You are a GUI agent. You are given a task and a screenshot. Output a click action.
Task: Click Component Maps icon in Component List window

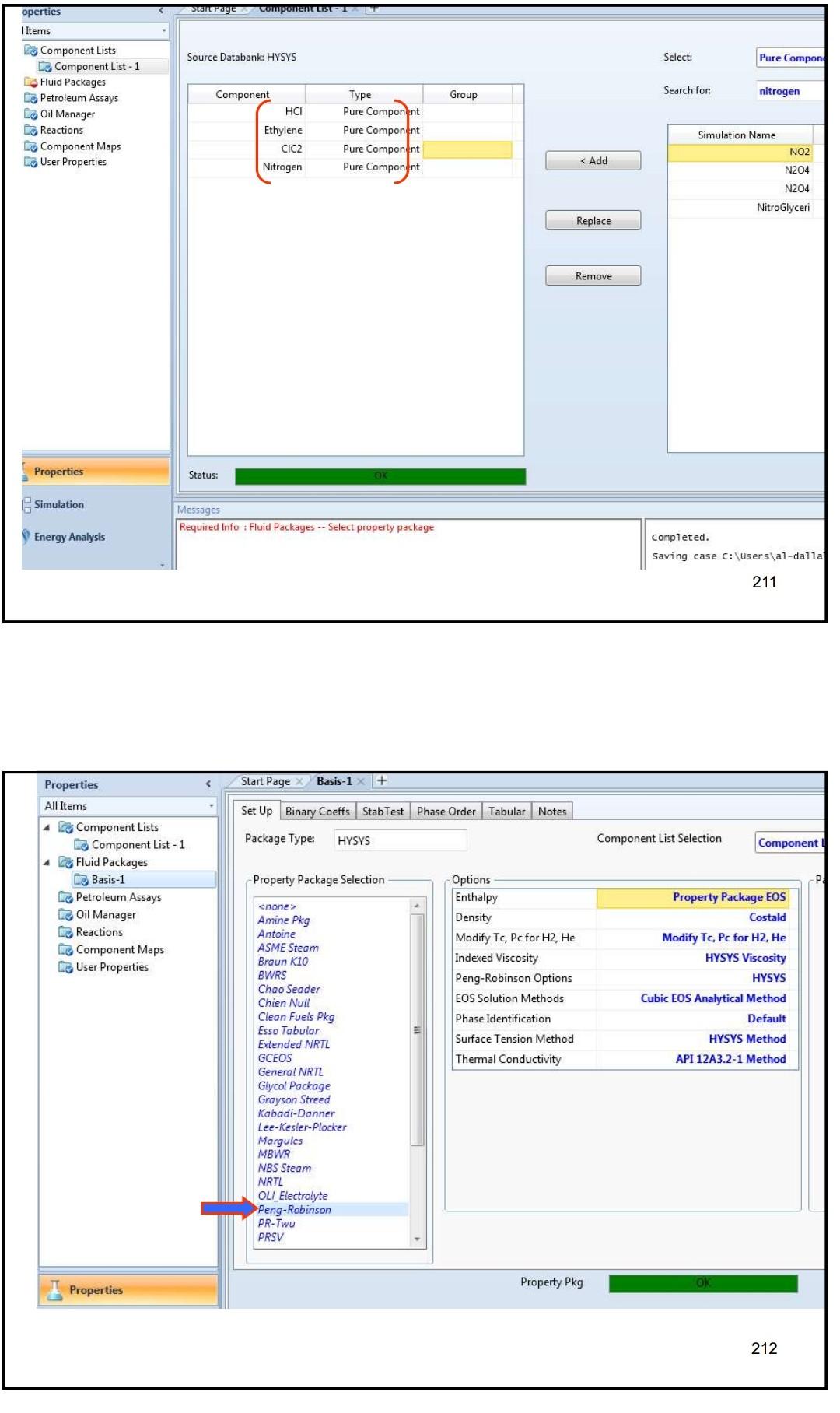click(x=30, y=147)
